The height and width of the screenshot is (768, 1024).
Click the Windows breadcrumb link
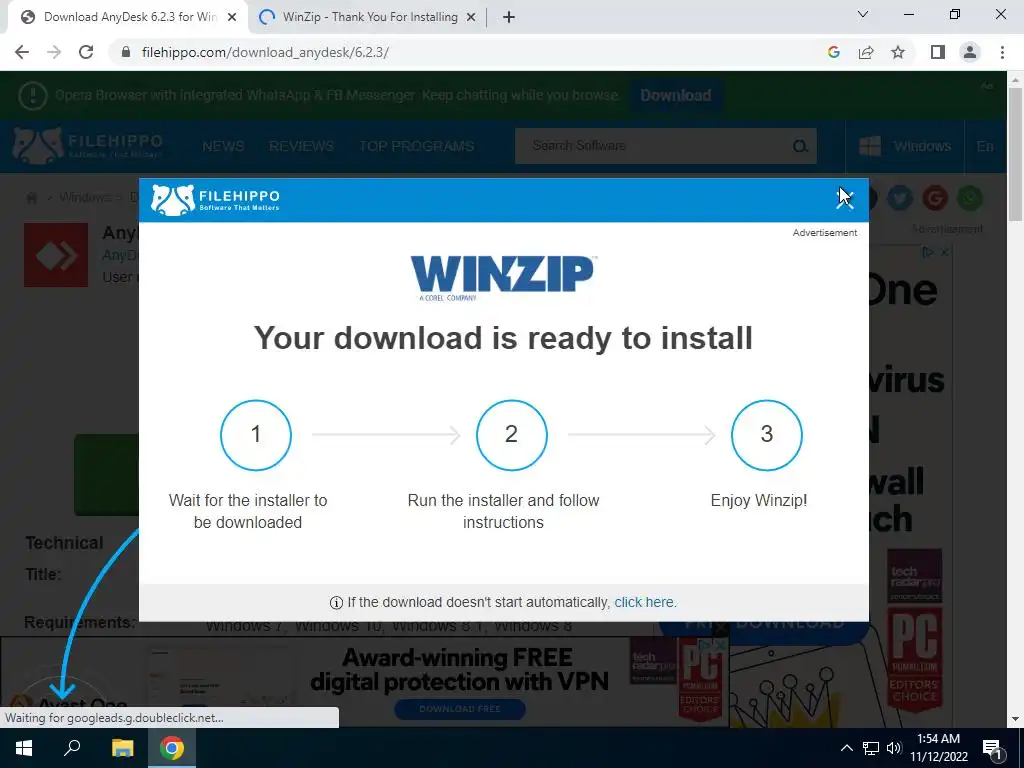(x=86, y=197)
